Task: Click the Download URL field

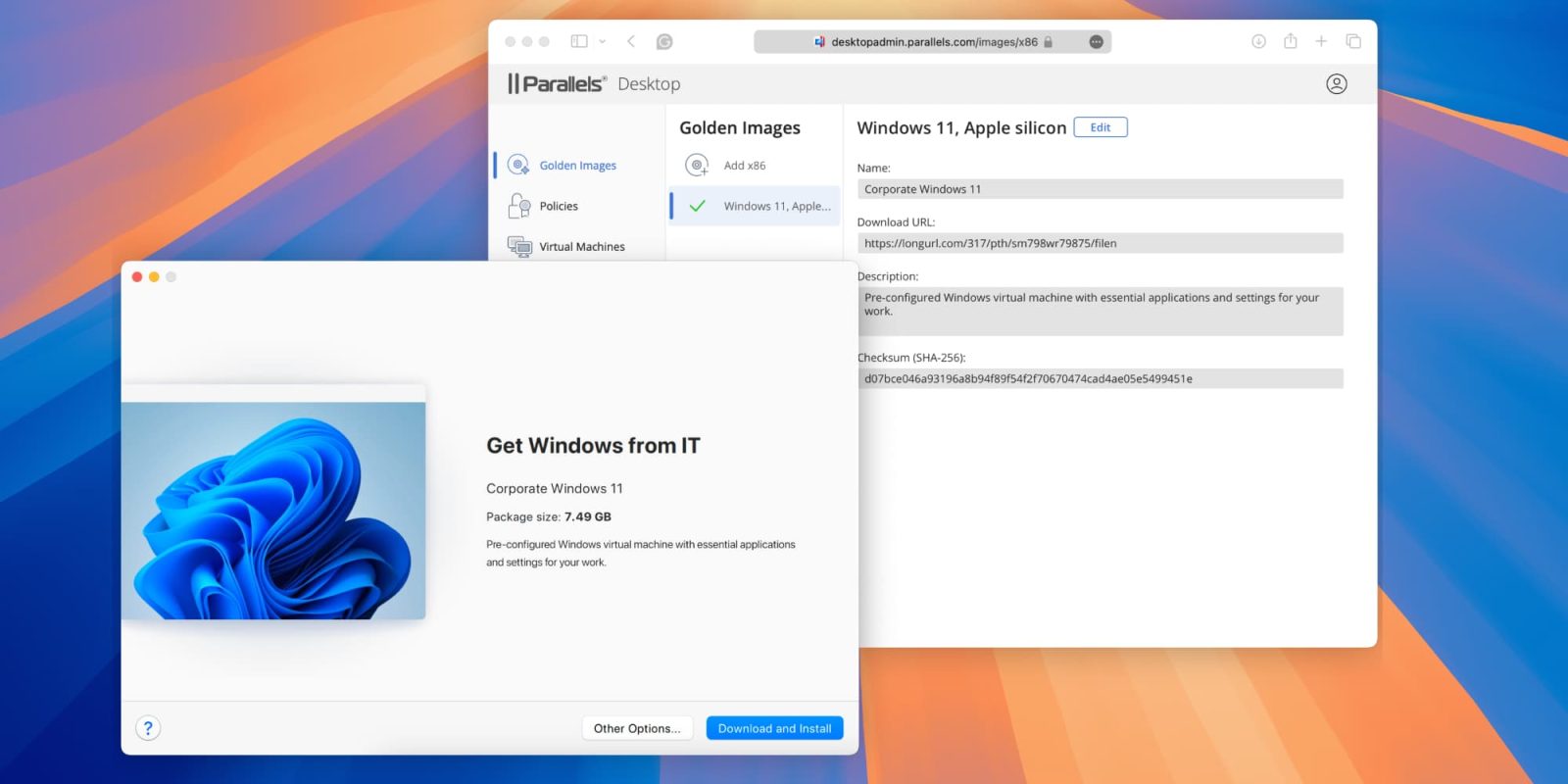Action: click(1099, 243)
